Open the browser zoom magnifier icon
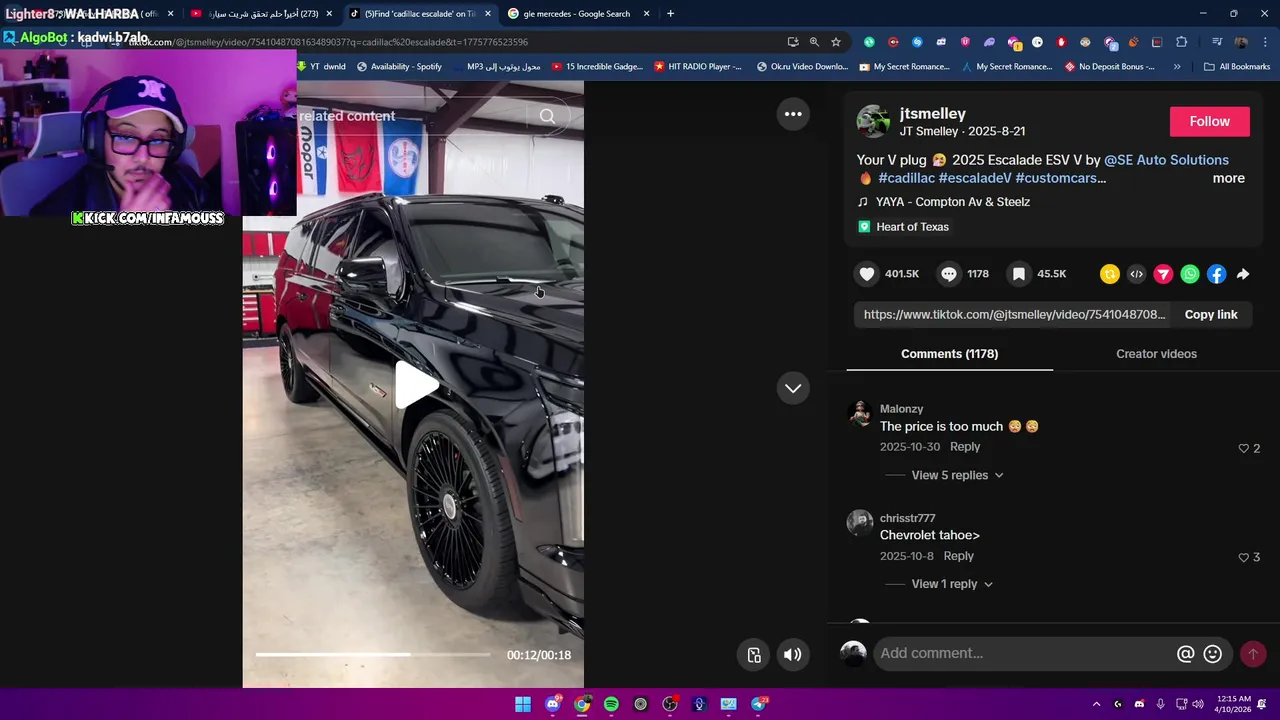Image resolution: width=1280 pixels, height=720 pixels. (x=814, y=42)
